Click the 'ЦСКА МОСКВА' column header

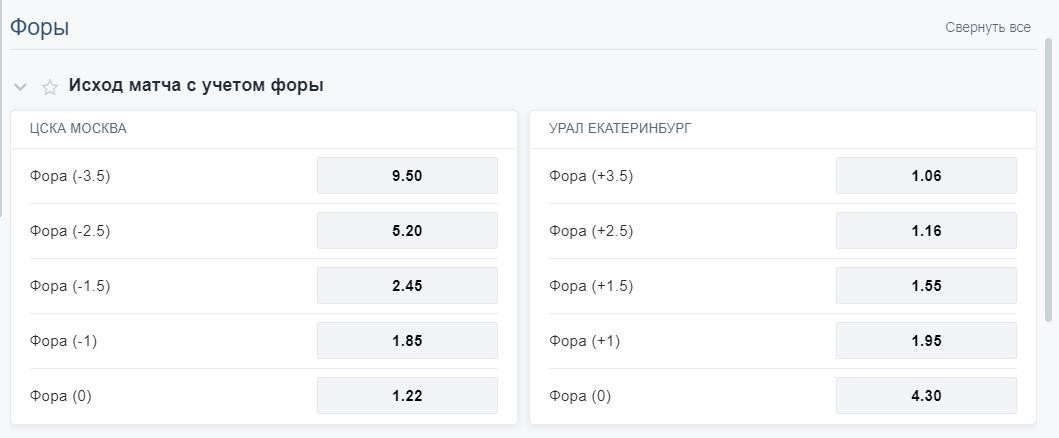point(78,129)
